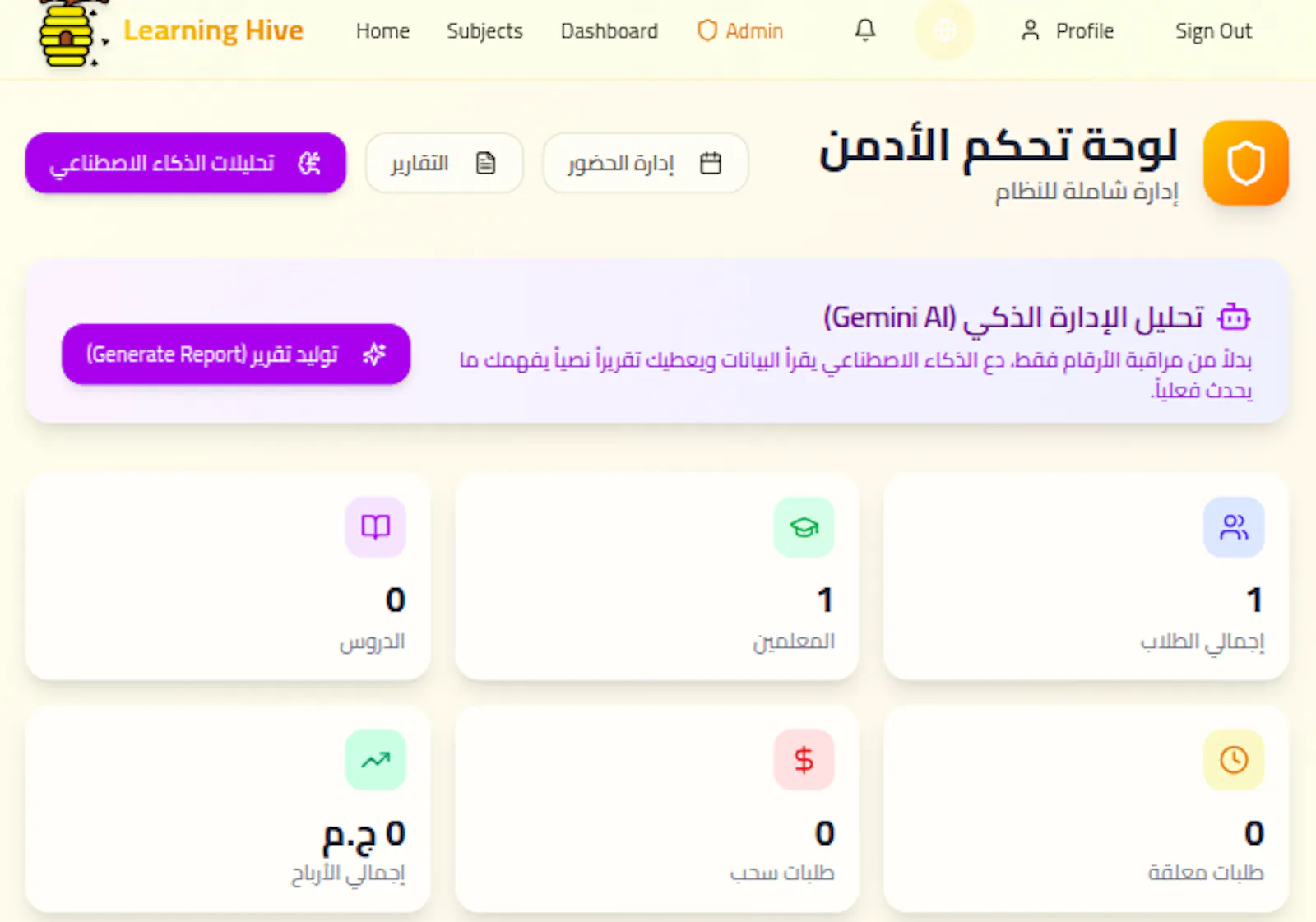The image size is (1316, 922).
Task: Click the blue users icon on students card
Action: (x=1234, y=526)
